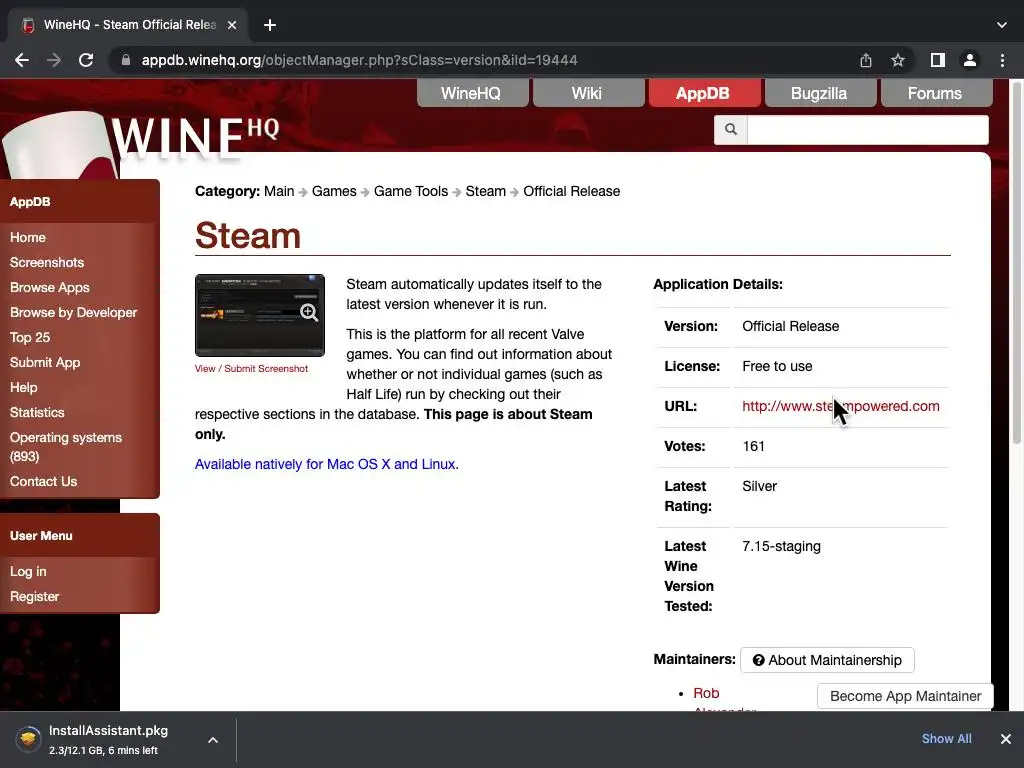Click About Maintainership button
The width and height of the screenshot is (1024, 768).
click(x=827, y=660)
